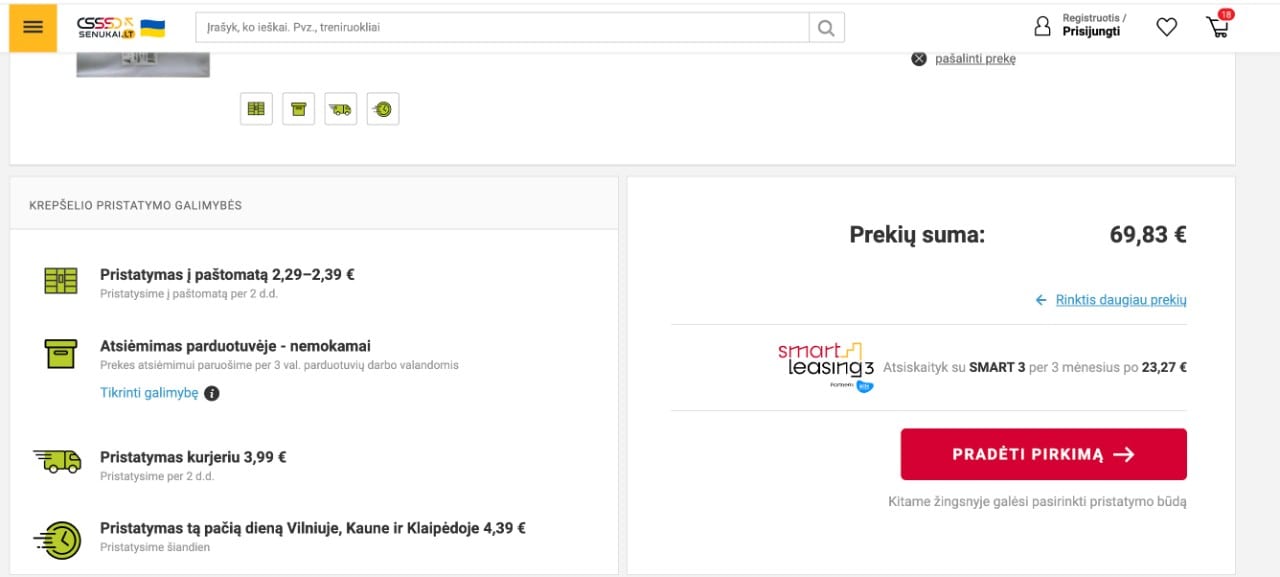Viewport: 1280px width, 577px height.
Task: Click pašalinti prekę link
Action: click(975, 59)
